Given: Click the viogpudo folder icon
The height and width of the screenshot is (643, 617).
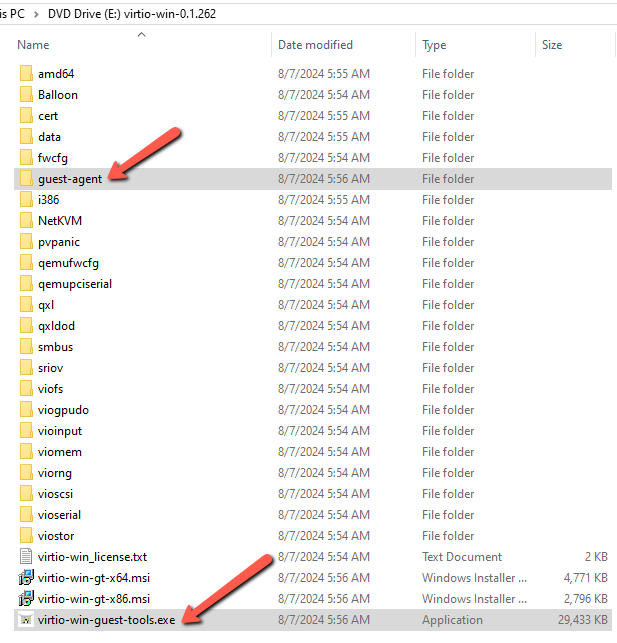Looking at the screenshot, I should tap(26, 410).
